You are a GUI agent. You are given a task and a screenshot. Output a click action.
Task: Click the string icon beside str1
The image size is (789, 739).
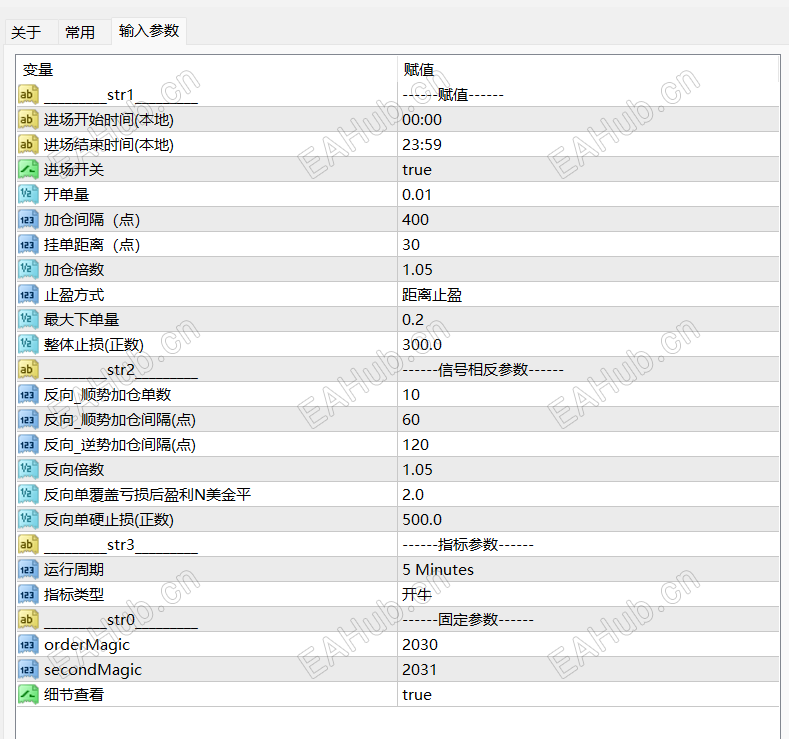click(x=28, y=95)
